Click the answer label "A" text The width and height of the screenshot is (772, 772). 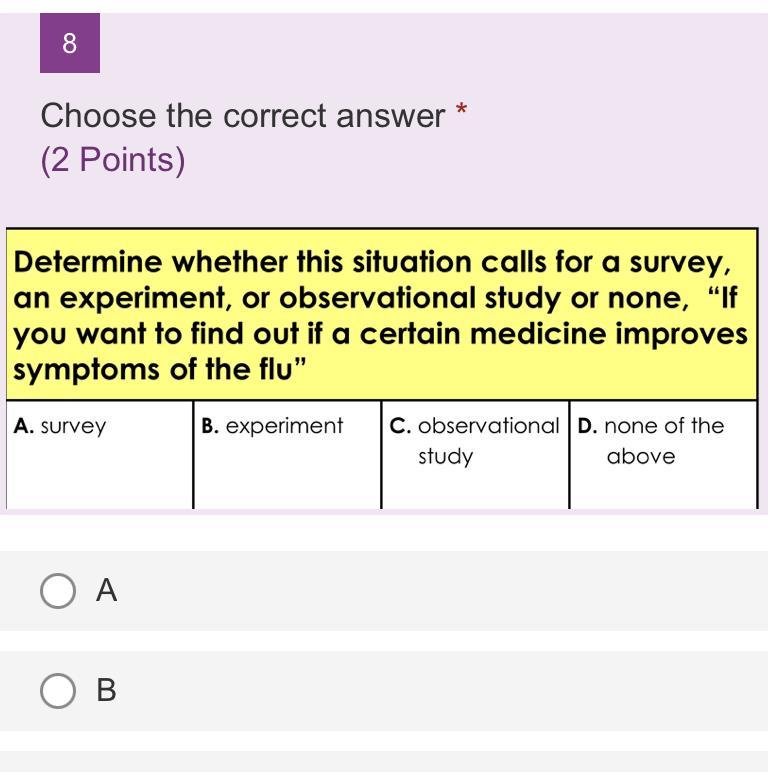click(x=107, y=591)
